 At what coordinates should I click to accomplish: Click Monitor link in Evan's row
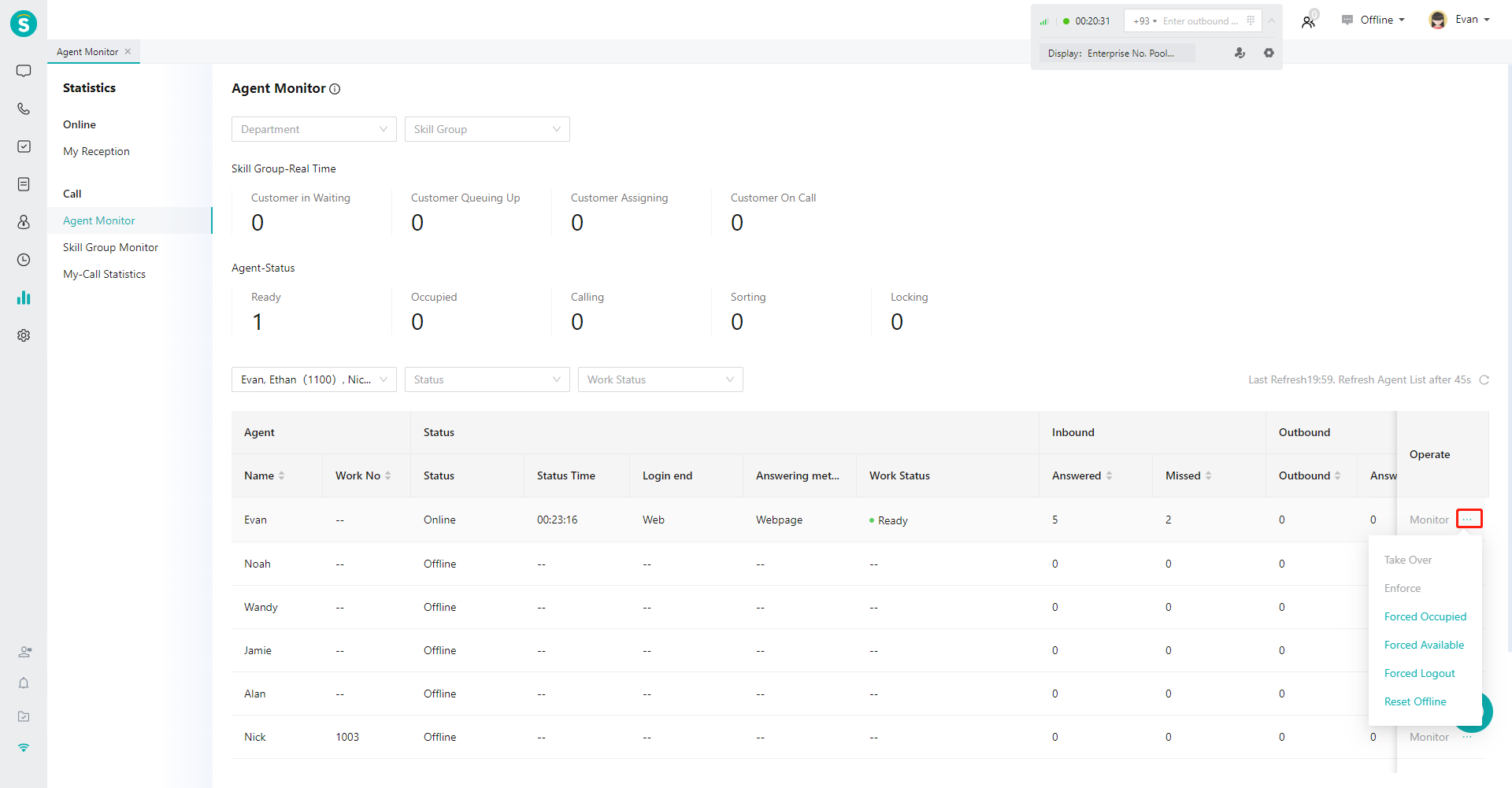tap(1429, 520)
